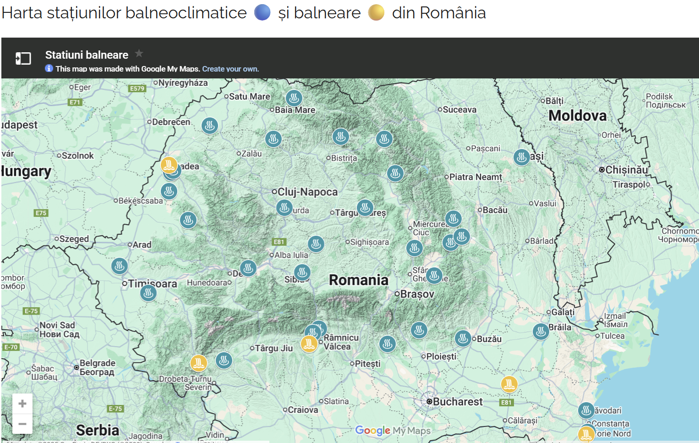This screenshot has height=443, width=699.
Task: Click the Google My Maps logo
Action: [x=392, y=431]
